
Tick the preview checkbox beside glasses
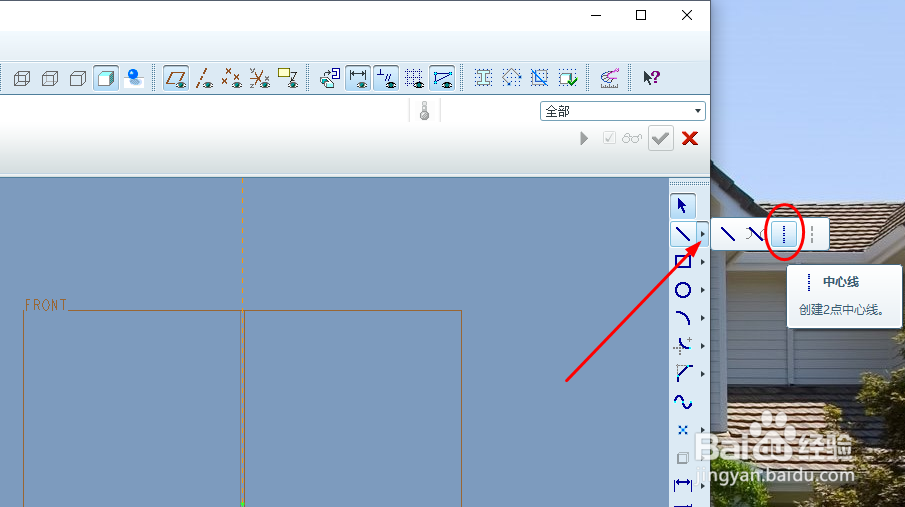click(x=609, y=138)
